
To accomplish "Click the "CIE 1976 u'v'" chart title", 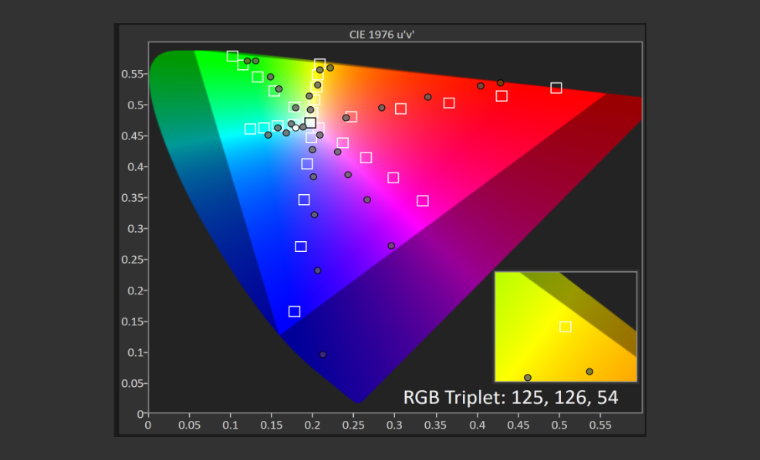I will click(x=382, y=34).
